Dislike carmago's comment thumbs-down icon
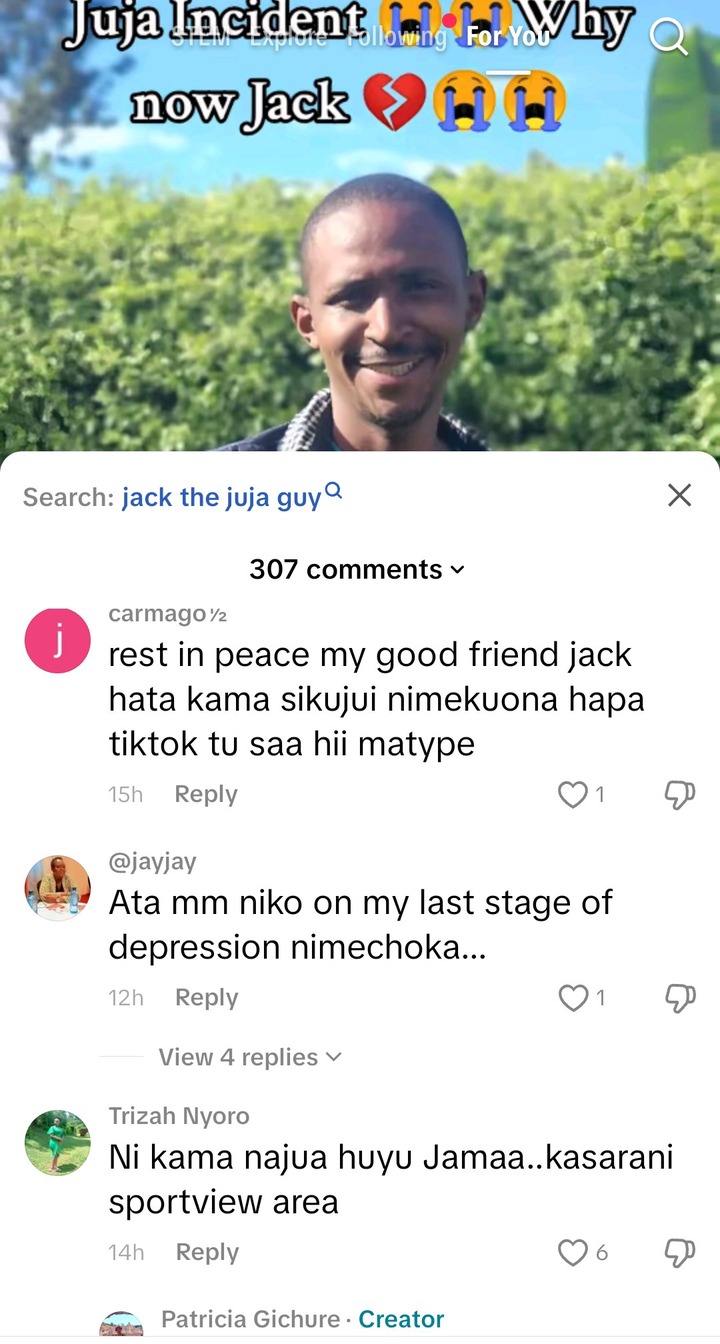Image resolution: width=720 pixels, height=1344 pixels. pos(679,795)
